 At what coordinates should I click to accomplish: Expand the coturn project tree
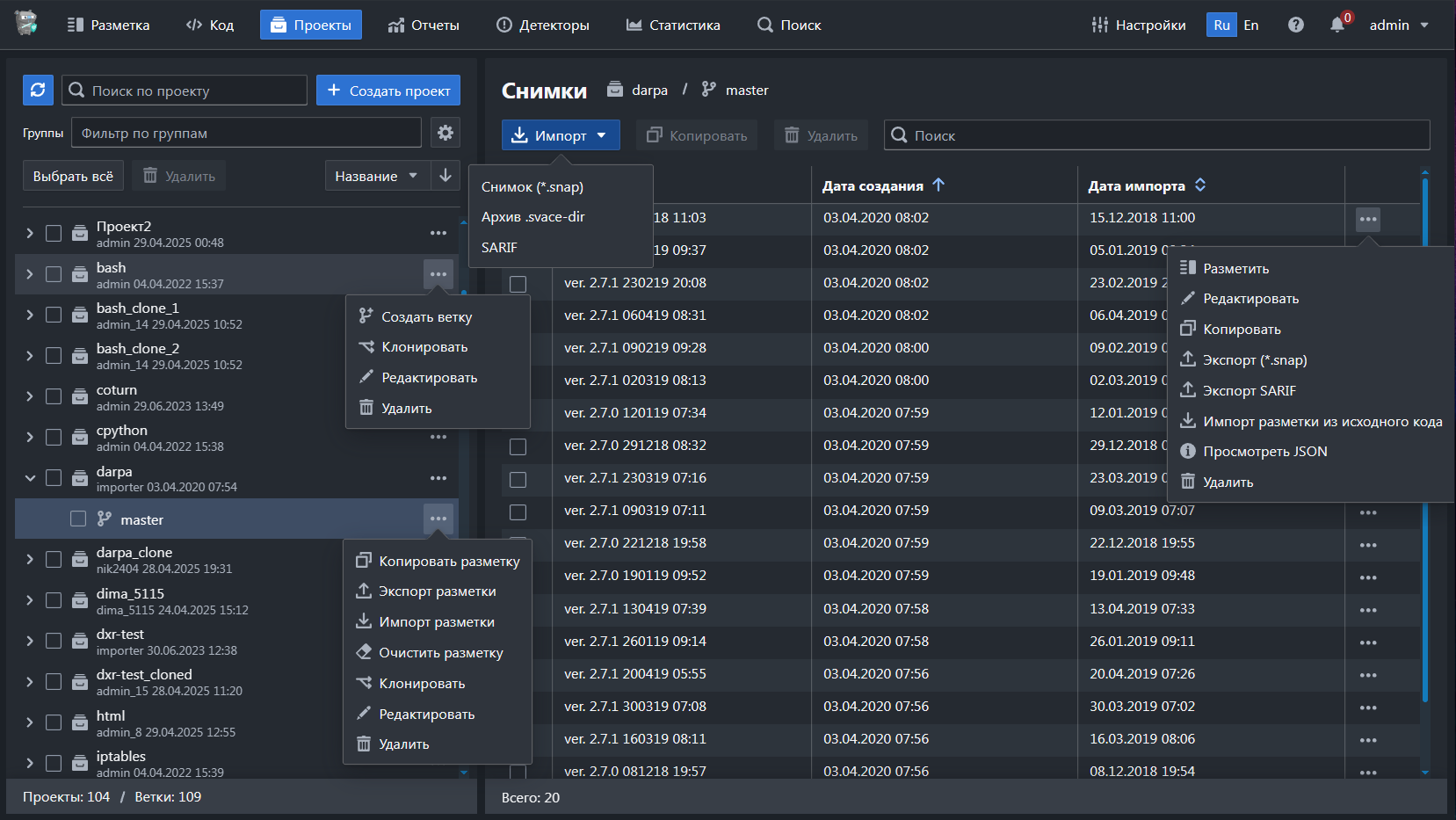[30, 396]
